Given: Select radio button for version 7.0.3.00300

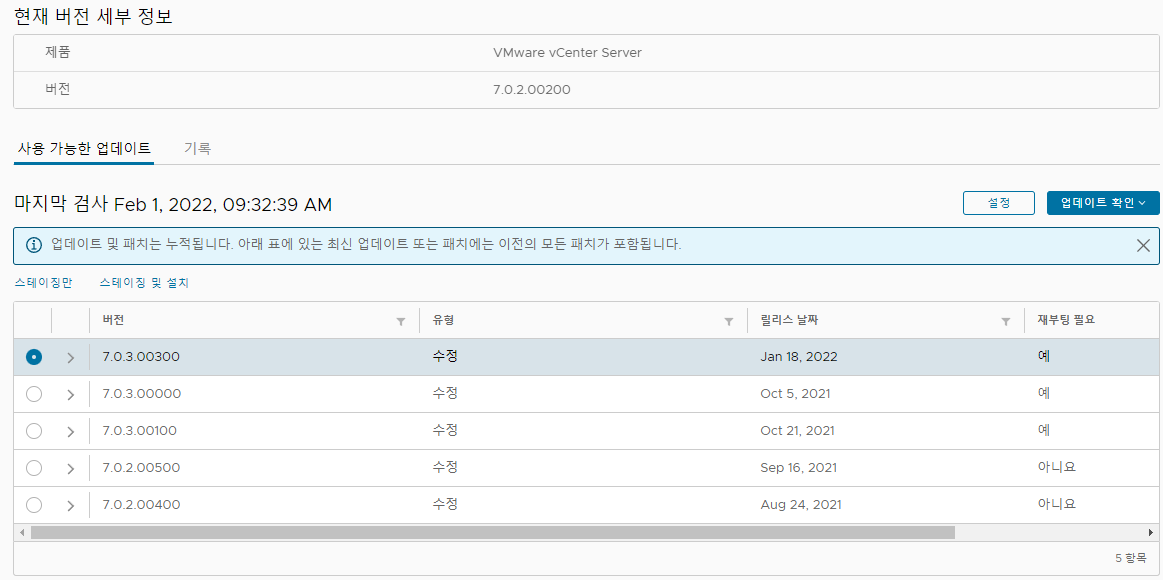Looking at the screenshot, I should click(x=33, y=357).
